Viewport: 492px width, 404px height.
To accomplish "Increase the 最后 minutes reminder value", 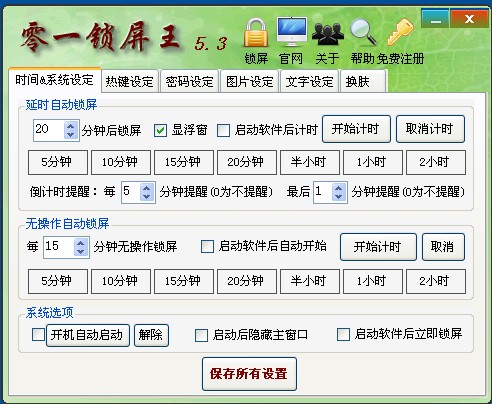I will click(339, 188).
